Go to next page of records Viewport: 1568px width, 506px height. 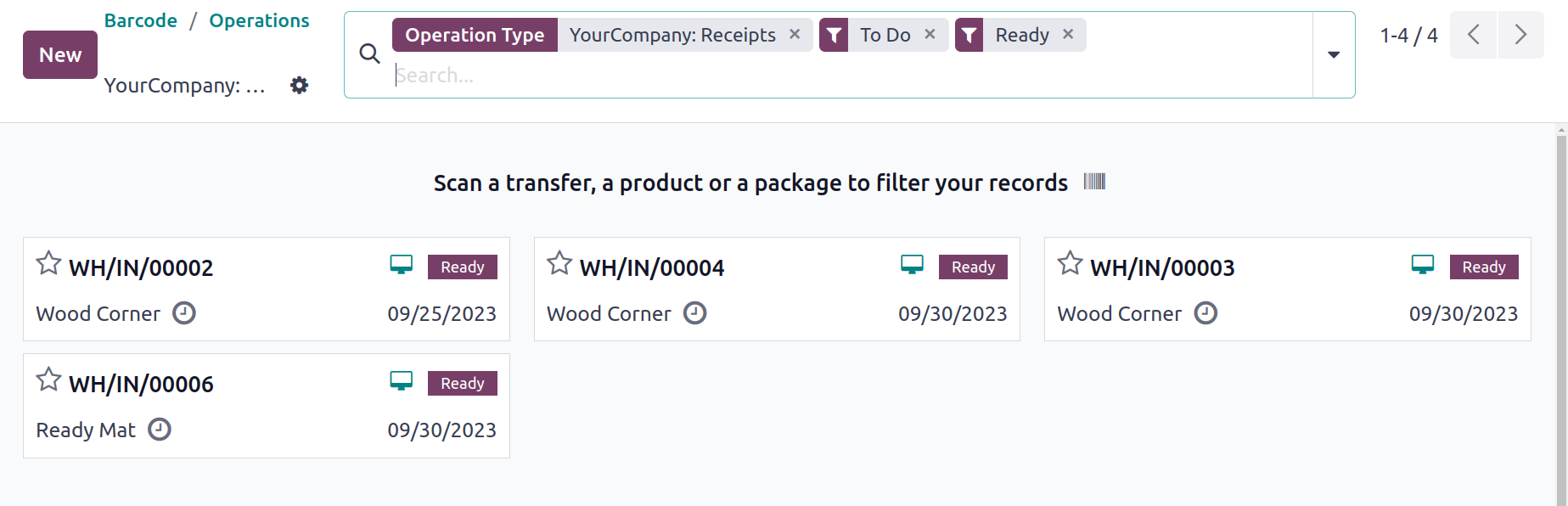point(1520,35)
